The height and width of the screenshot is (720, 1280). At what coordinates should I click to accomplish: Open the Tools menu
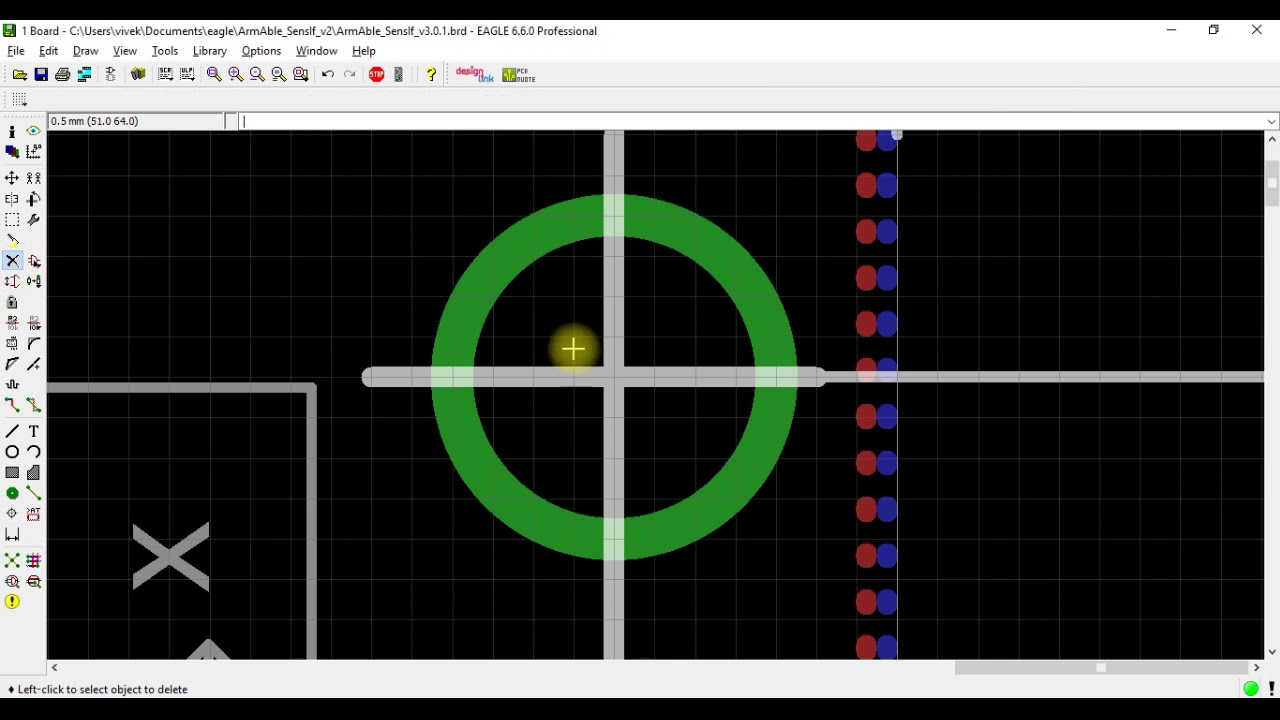coord(165,51)
